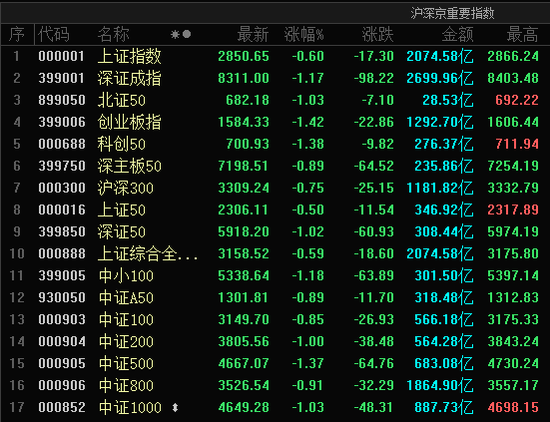Image resolution: width=550 pixels, height=422 pixels.
Task: Click code 000001 in the first row
Action: (x=62, y=56)
